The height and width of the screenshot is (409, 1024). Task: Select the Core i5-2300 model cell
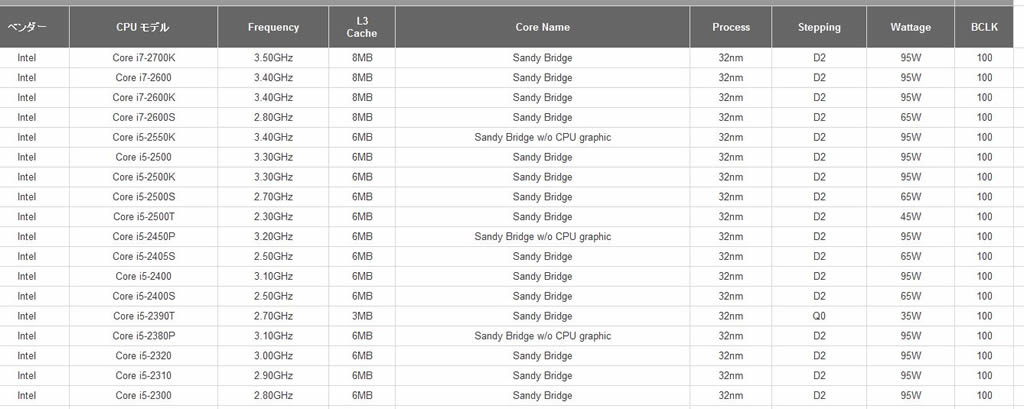tap(143, 395)
